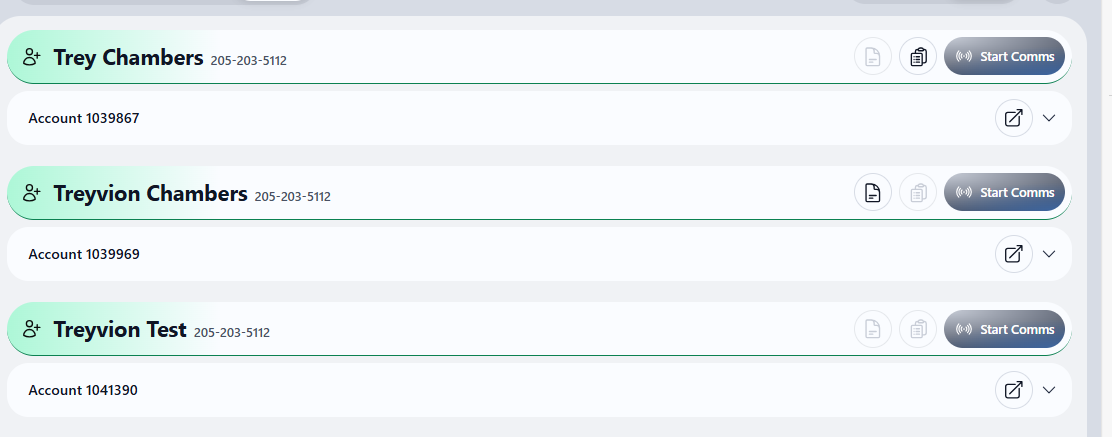The height and width of the screenshot is (437, 1112).
Task: Click add-person icon beside Trey Chambers
Action: pos(32,57)
